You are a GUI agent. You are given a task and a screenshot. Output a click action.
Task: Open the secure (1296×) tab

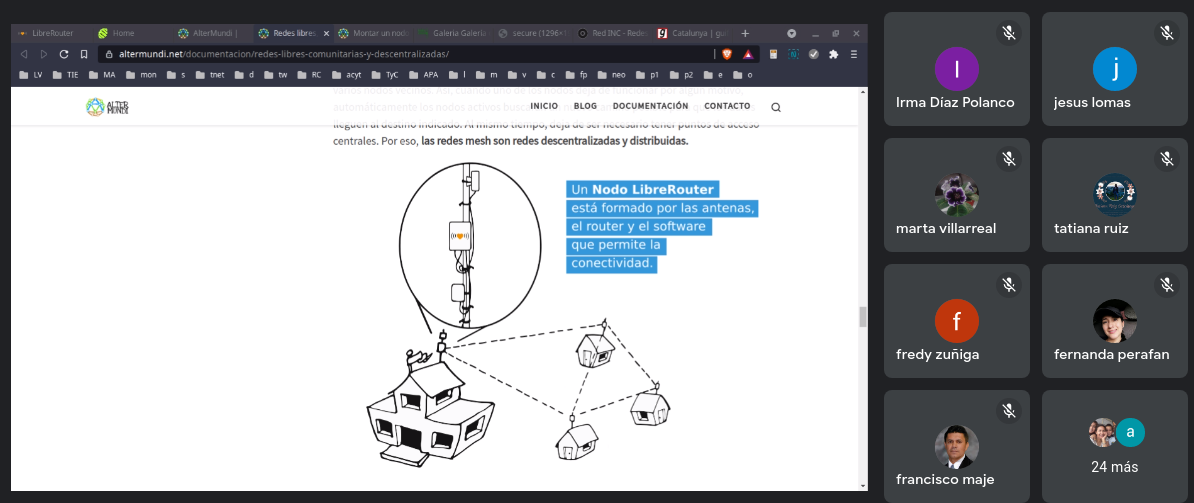(x=533, y=33)
